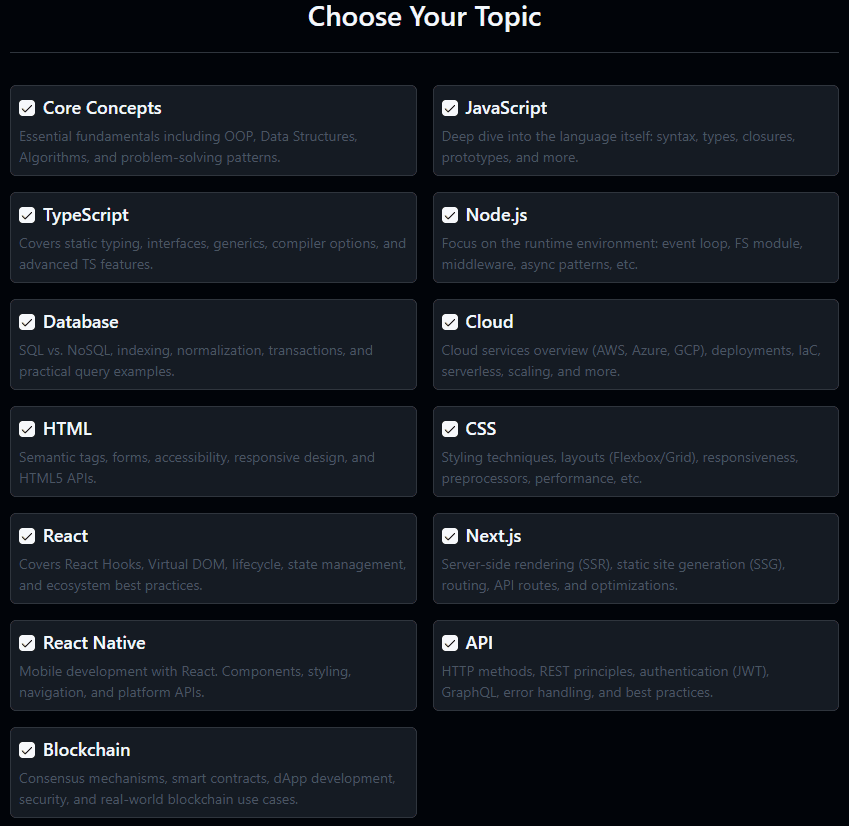The height and width of the screenshot is (826, 849).
Task: Select the Blockchain topic card
Action: (213, 772)
